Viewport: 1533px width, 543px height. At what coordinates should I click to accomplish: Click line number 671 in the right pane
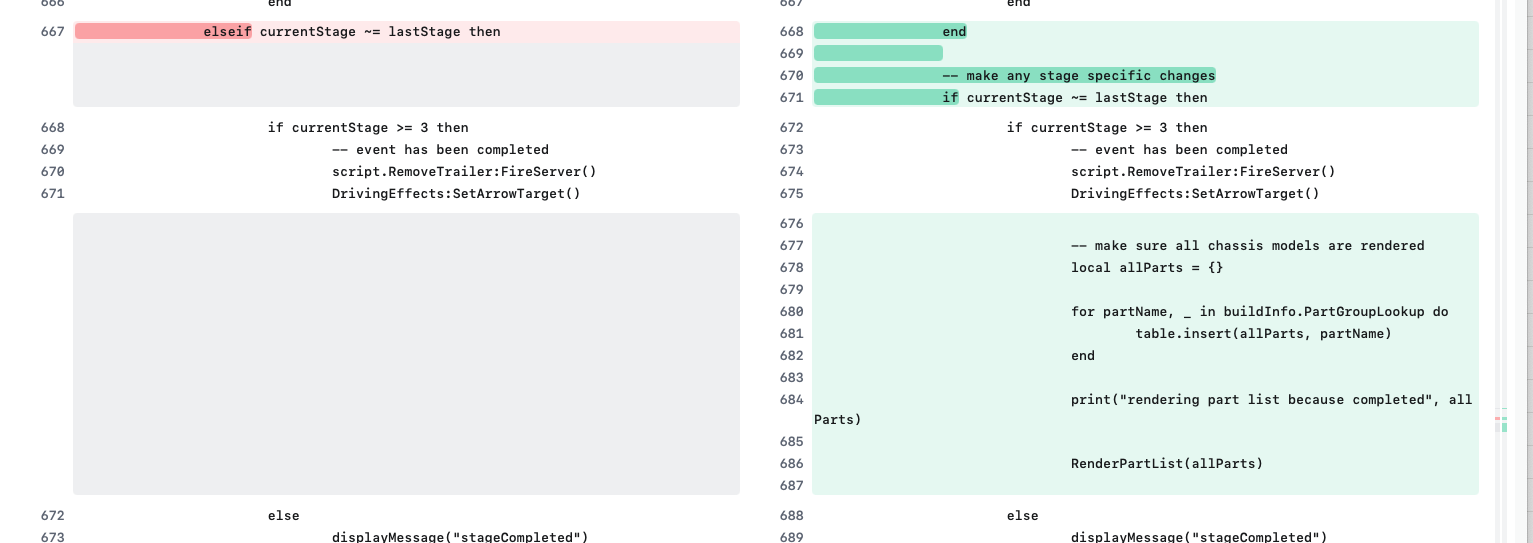tap(791, 98)
